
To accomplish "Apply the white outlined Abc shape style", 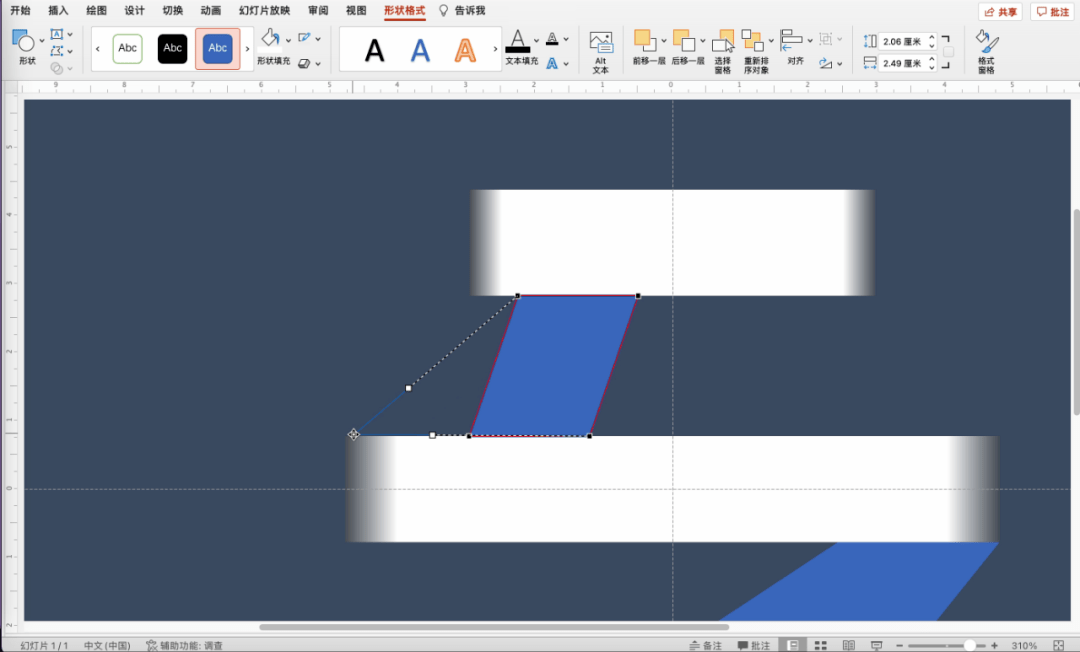I will (x=127, y=48).
